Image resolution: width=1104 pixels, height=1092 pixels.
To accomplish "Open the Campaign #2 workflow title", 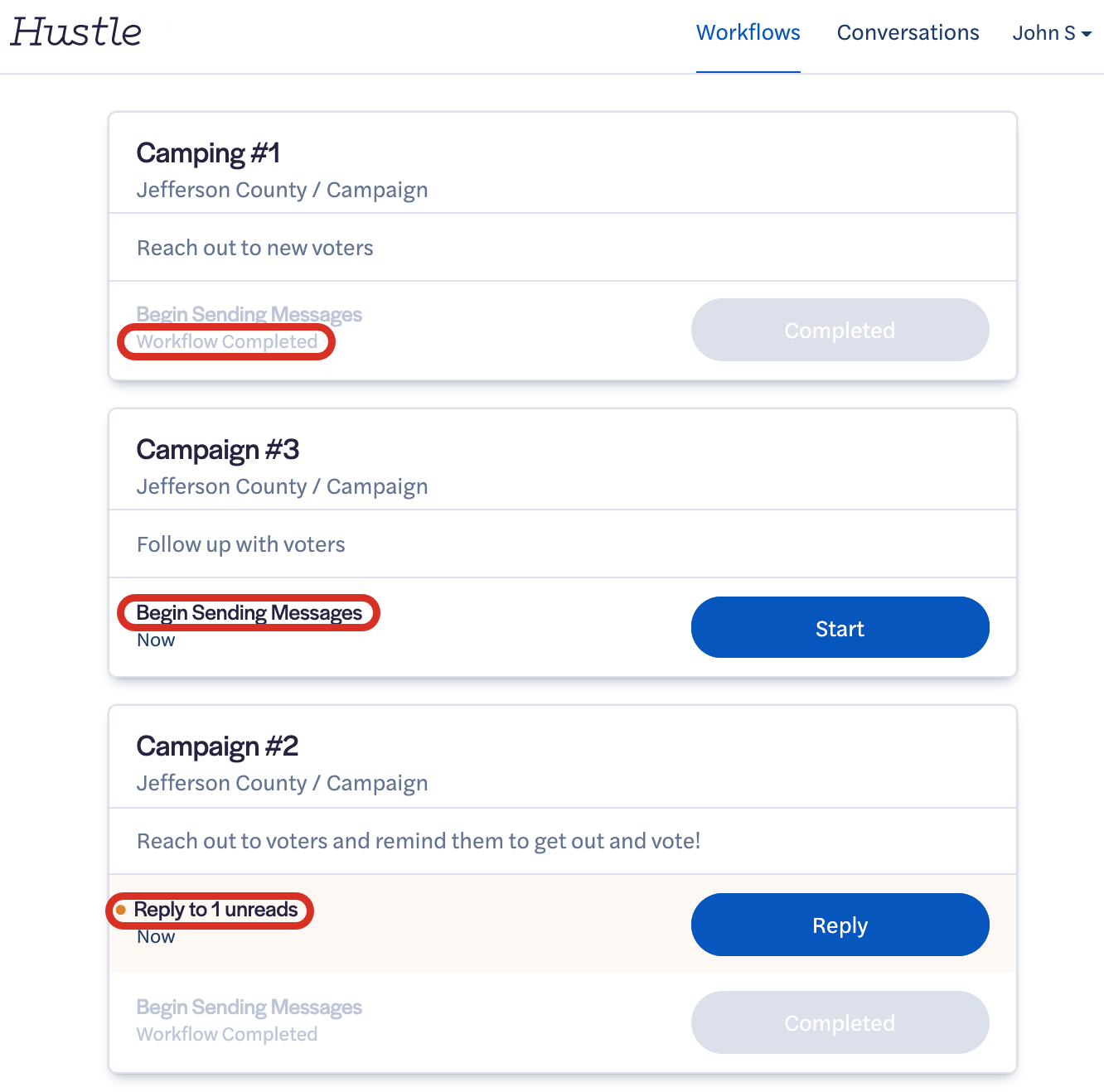I will pyautogui.click(x=217, y=747).
